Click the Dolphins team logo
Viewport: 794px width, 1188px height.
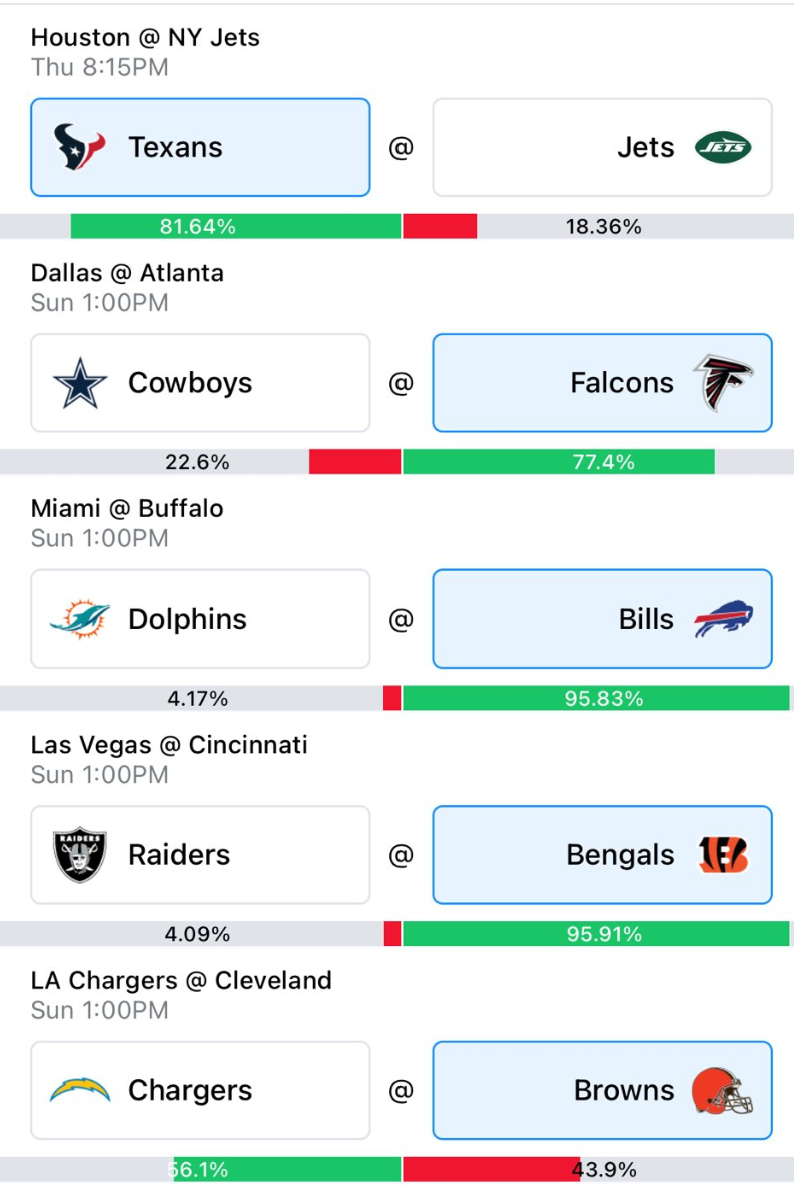tap(80, 619)
